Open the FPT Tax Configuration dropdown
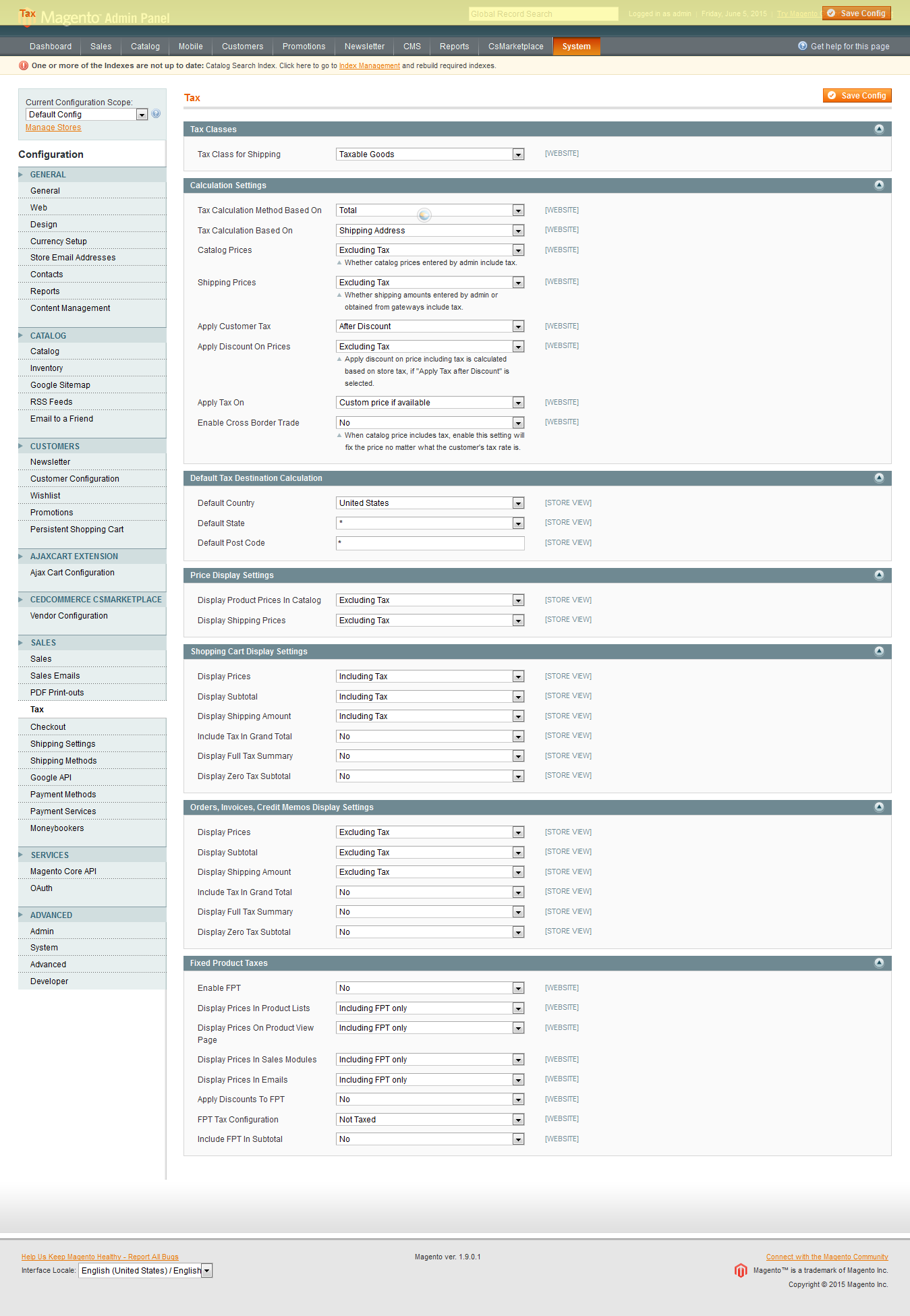 pyautogui.click(x=430, y=1120)
